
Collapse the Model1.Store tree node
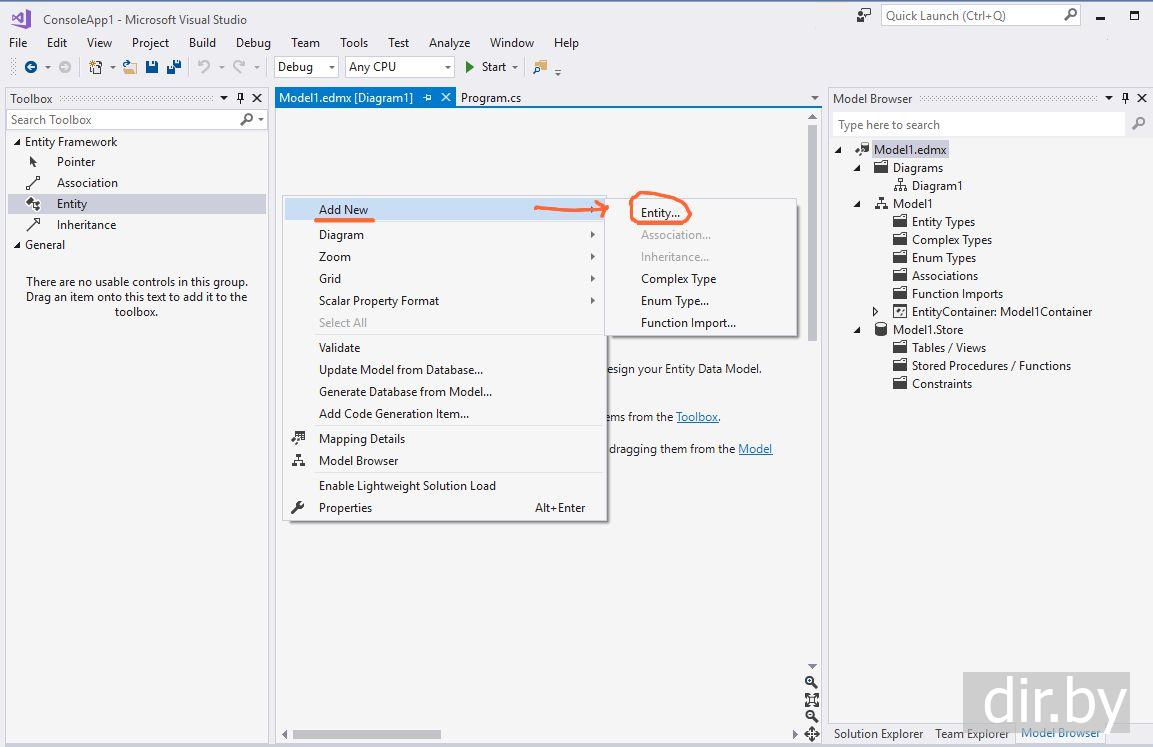click(x=858, y=330)
